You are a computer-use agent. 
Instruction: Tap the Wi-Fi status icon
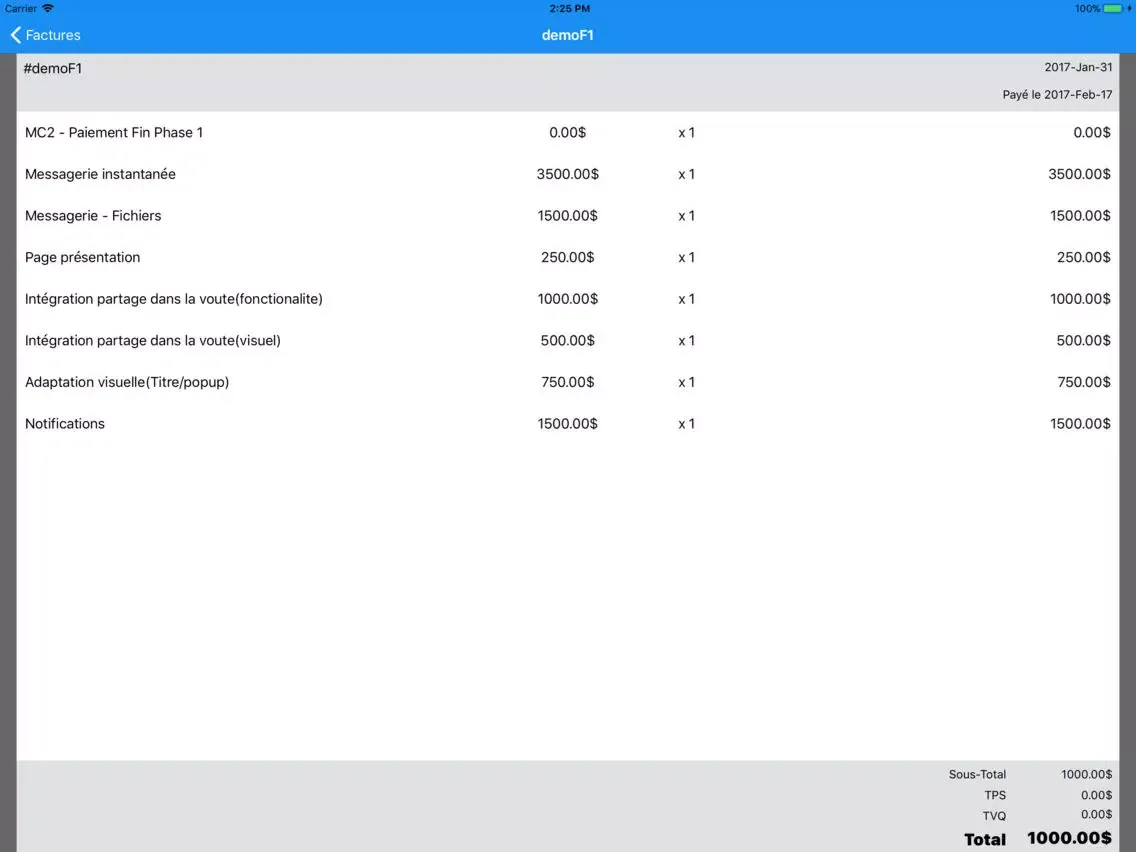click(x=48, y=9)
